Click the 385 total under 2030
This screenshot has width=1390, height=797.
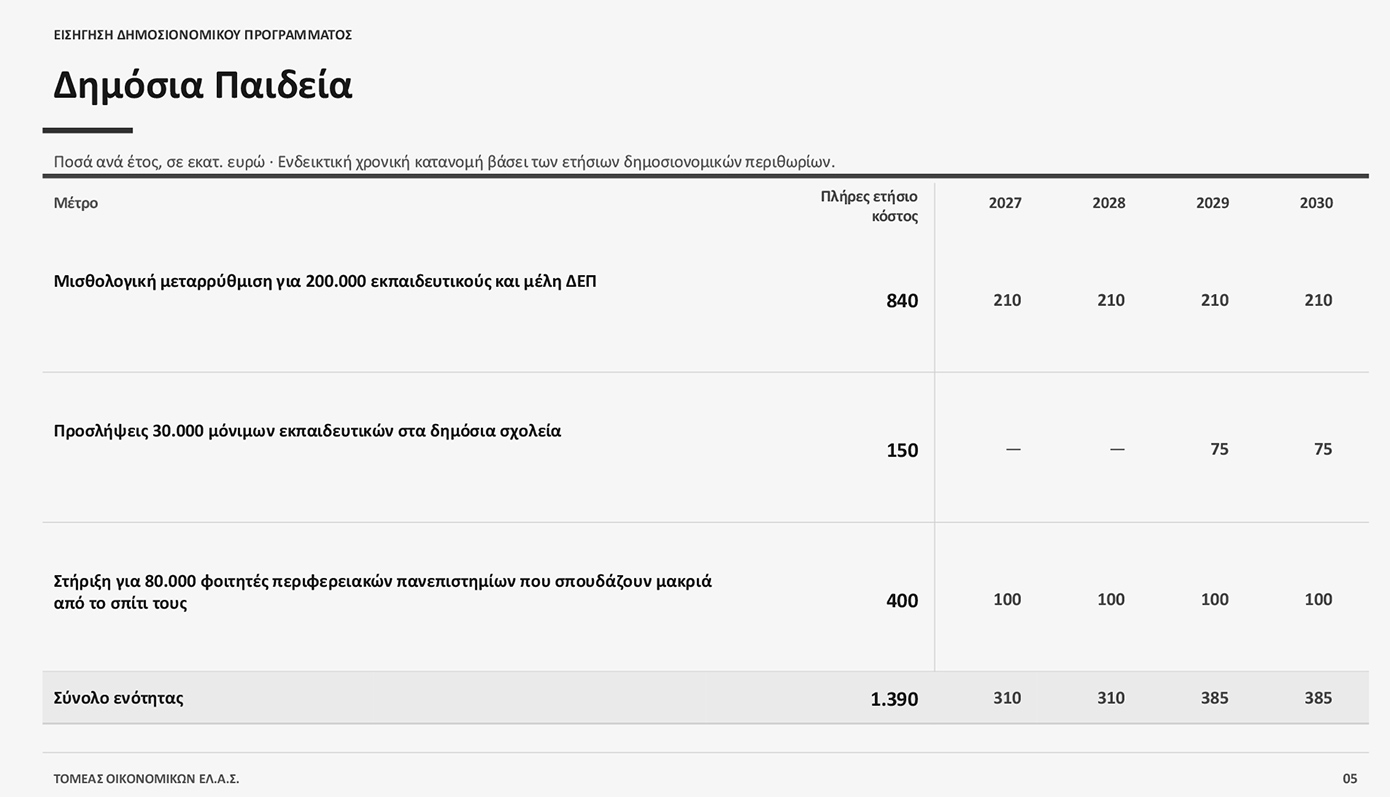pyautogui.click(x=1318, y=698)
